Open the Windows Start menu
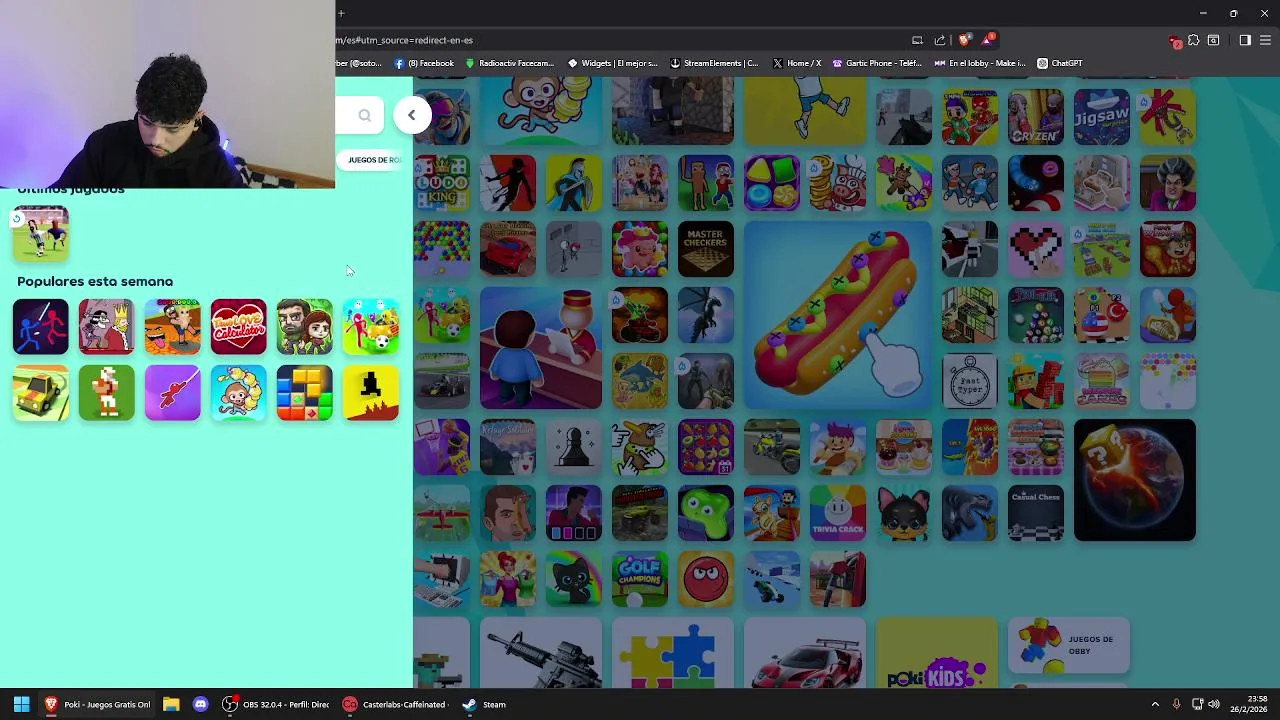Screen dimensions: 1280x720 tap(21, 704)
